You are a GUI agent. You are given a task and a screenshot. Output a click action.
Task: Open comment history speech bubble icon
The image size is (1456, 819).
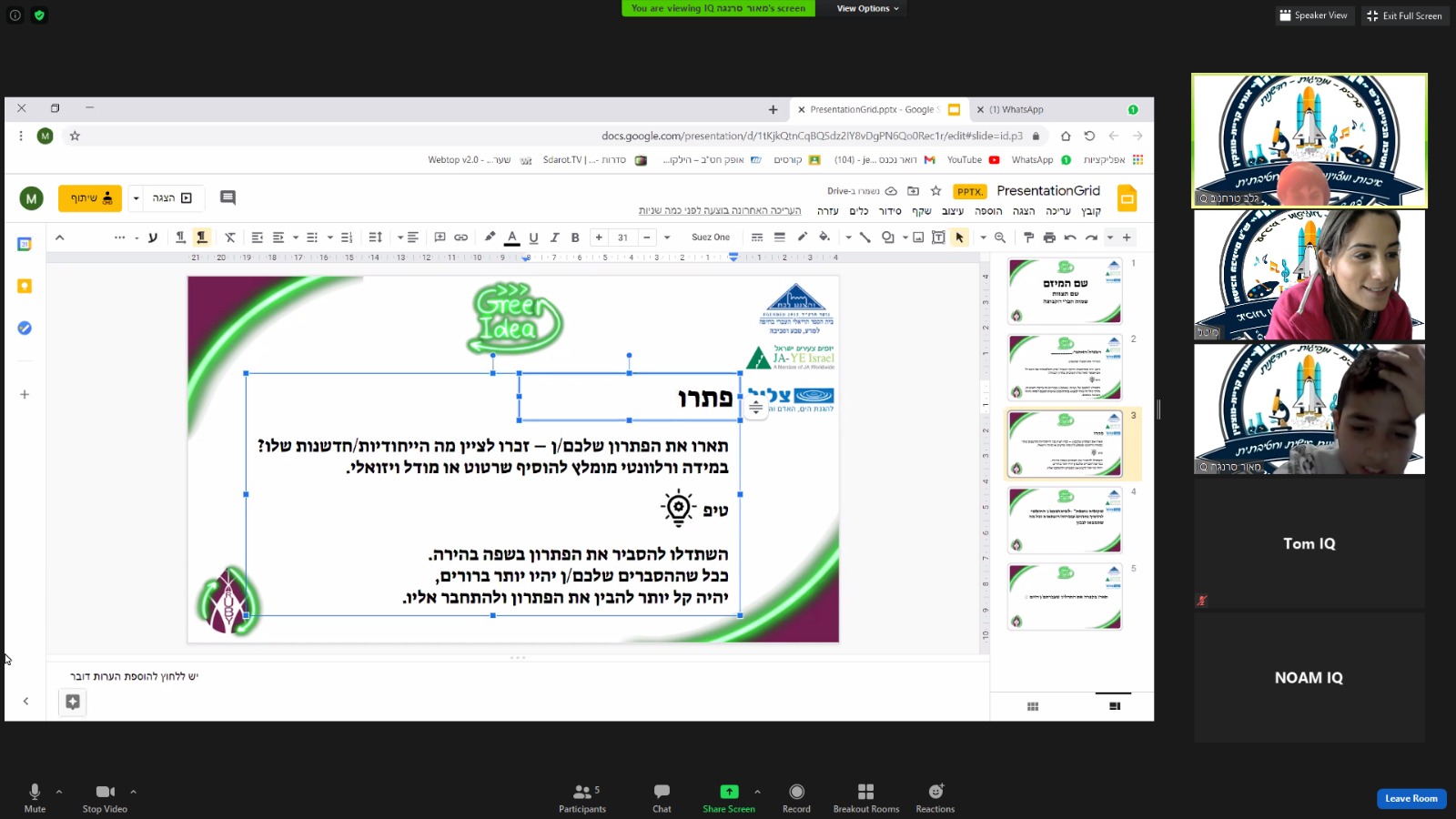point(227,197)
